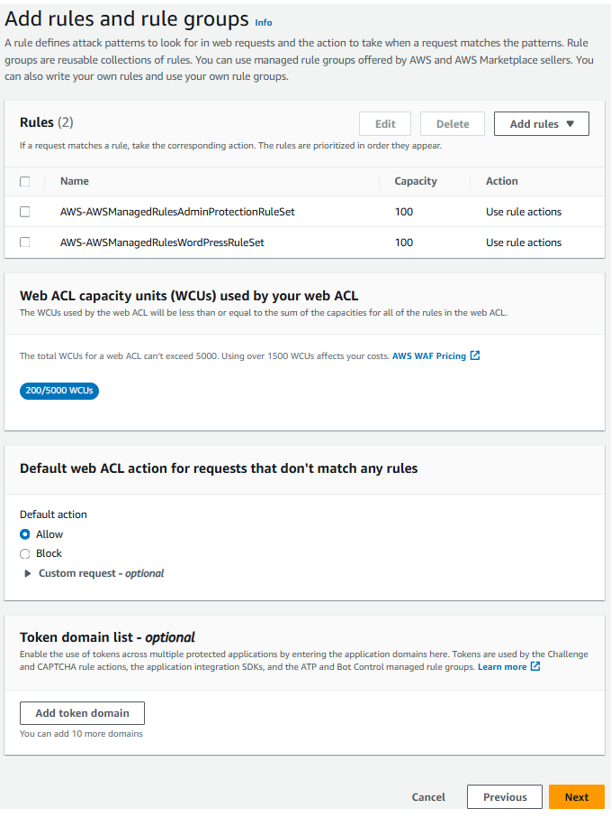Open the Info link beside page title
Viewport: 612px width, 818px height.
pyautogui.click(x=263, y=22)
